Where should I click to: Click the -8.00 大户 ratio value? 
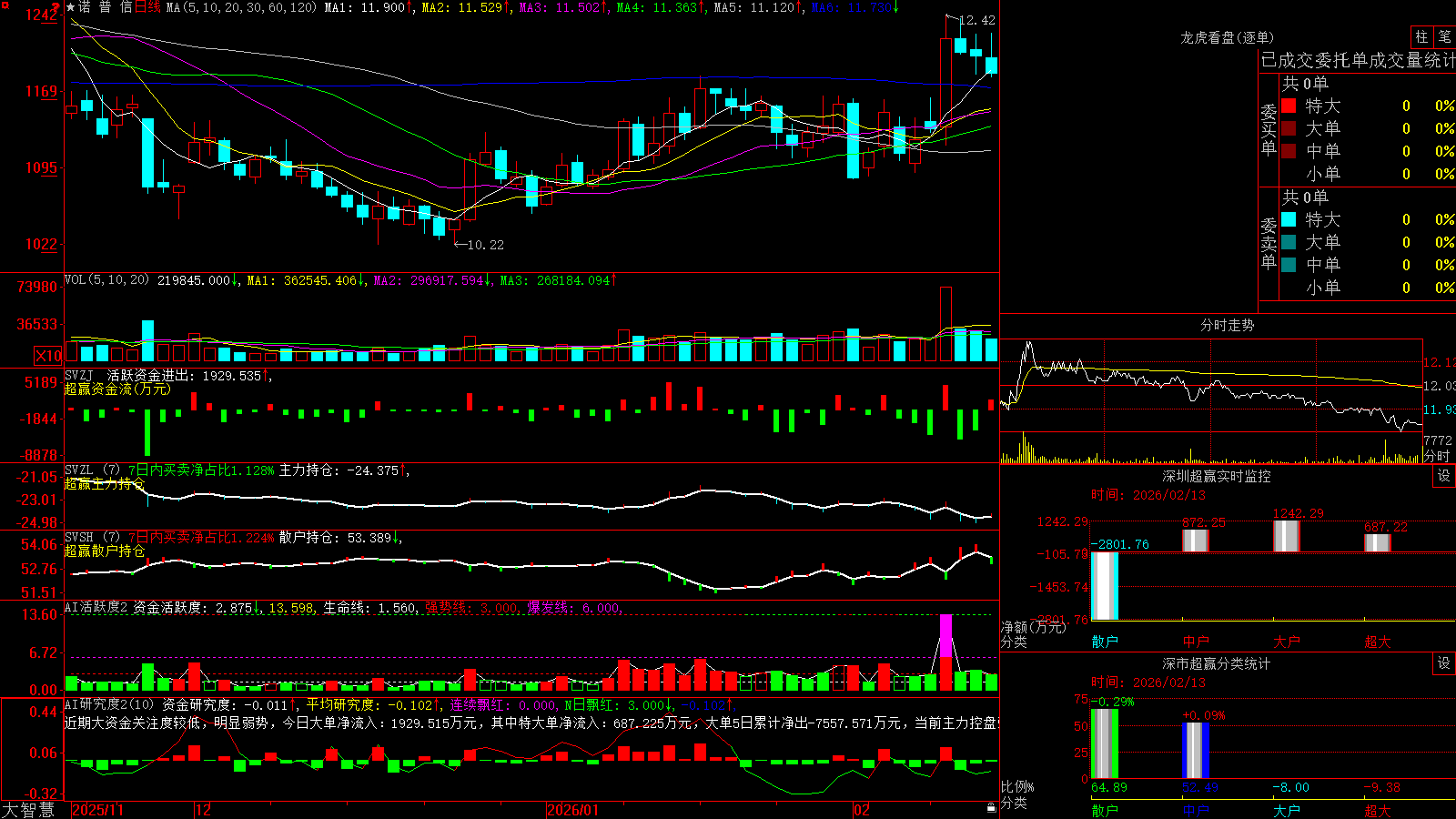click(1290, 787)
